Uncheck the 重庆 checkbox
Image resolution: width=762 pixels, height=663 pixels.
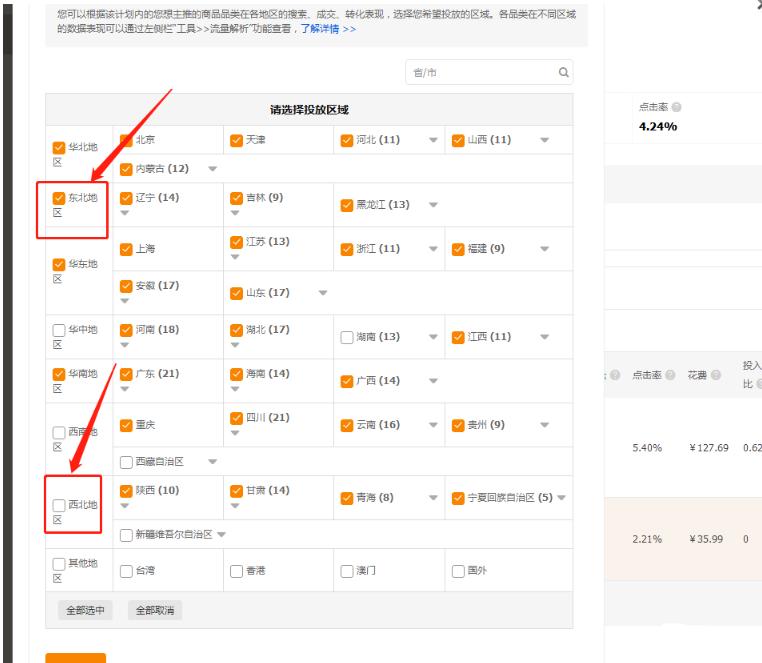[126, 425]
